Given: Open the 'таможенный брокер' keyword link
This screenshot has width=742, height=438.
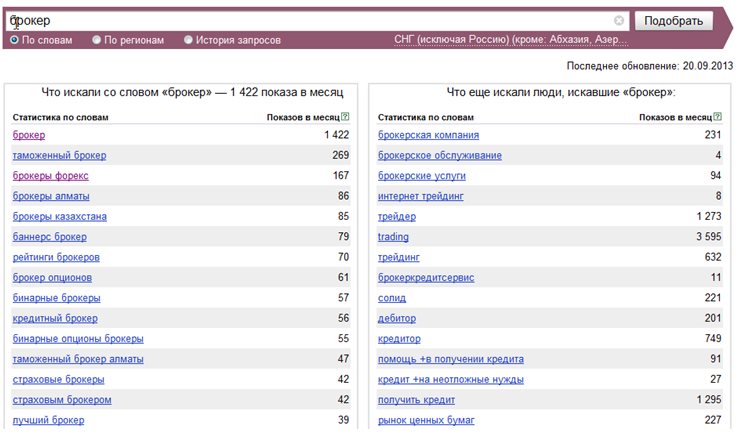Looking at the screenshot, I should [60, 155].
